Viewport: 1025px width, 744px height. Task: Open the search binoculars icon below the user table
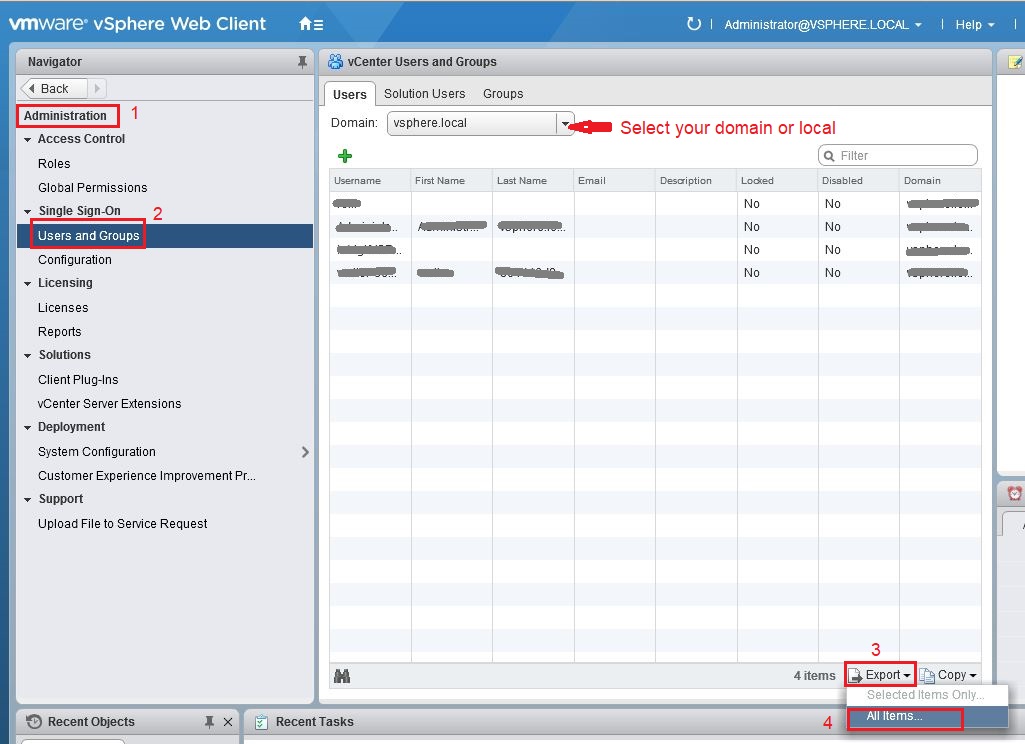click(x=343, y=675)
